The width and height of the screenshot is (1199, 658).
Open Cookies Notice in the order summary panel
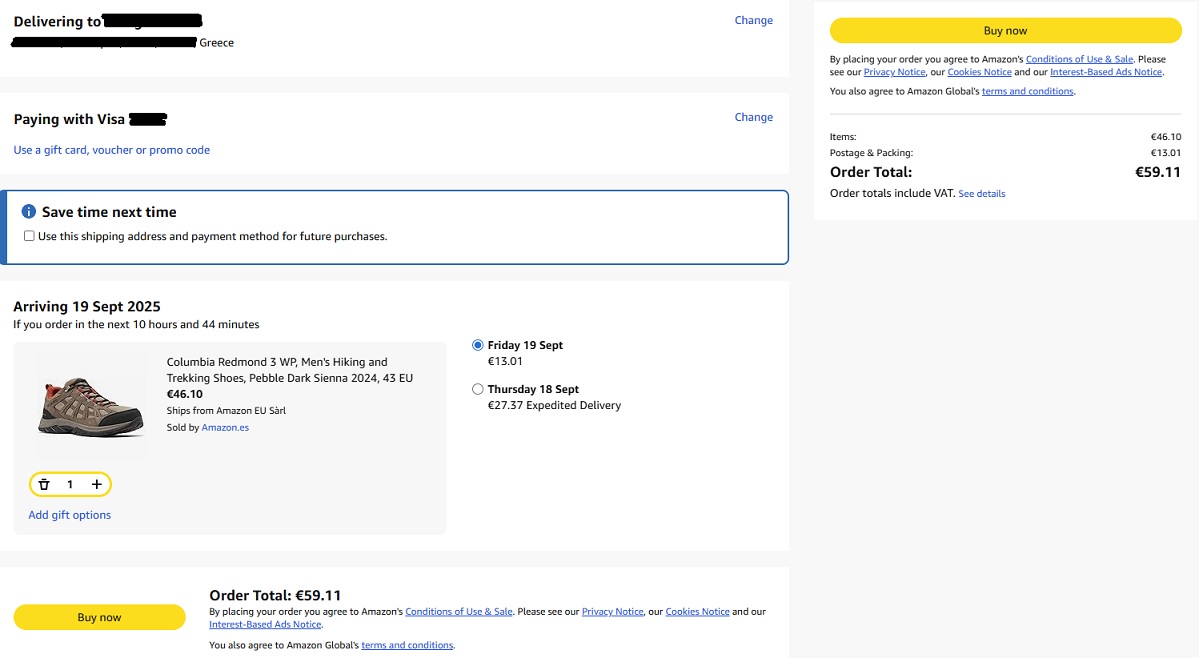click(x=980, y=73)
